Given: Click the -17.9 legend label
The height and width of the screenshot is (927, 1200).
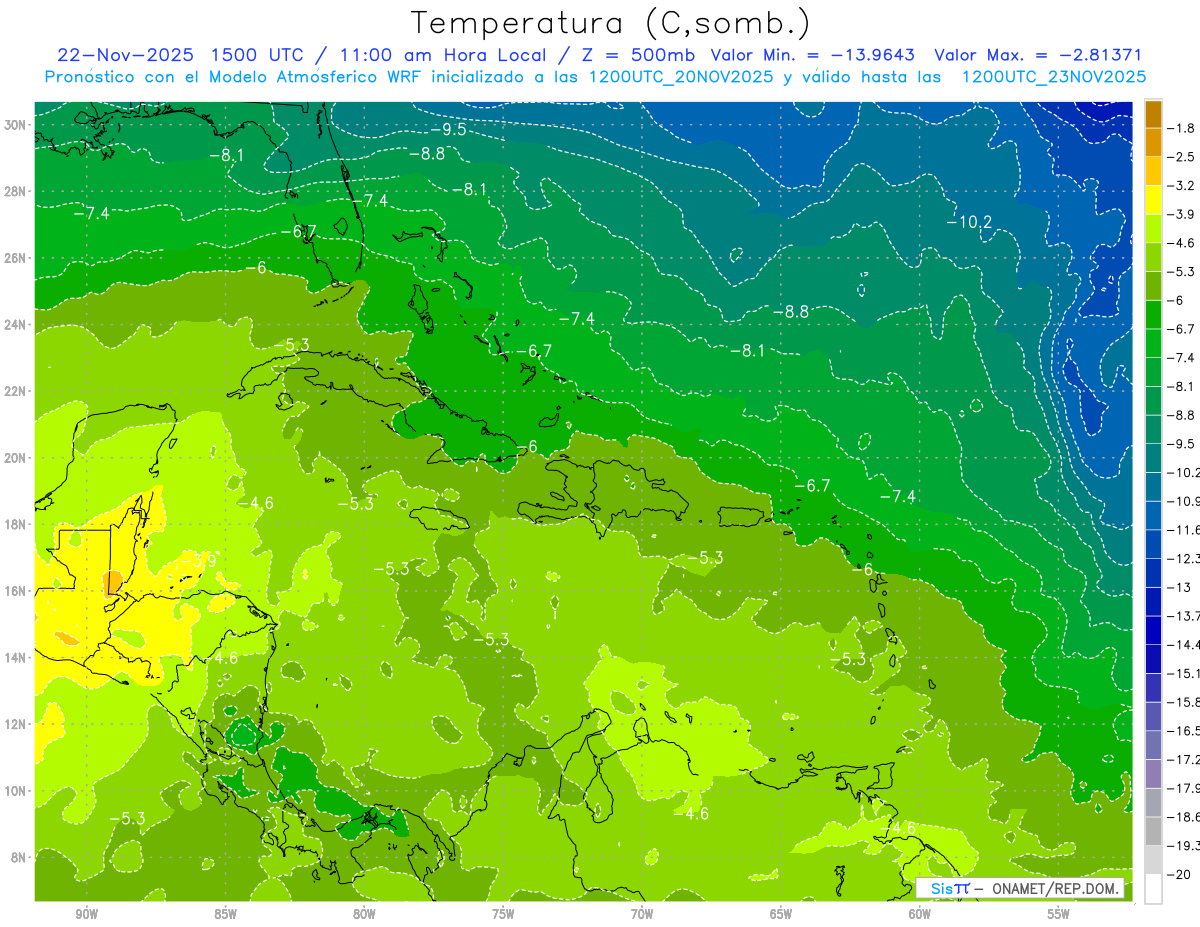Looking at the screenshot, I should click(1182, 788).
